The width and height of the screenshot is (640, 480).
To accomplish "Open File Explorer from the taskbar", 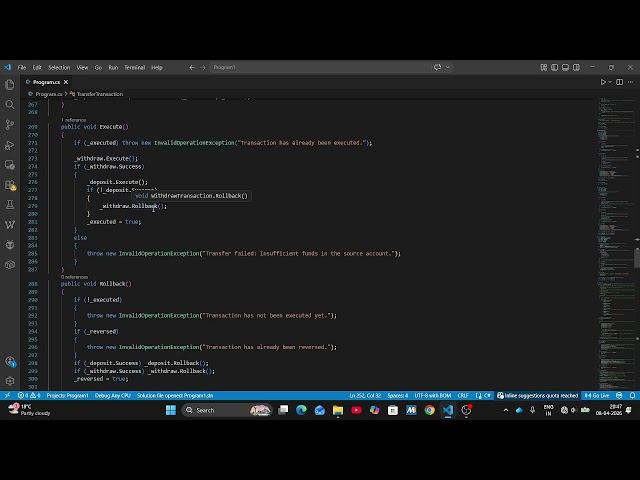I will tap(338, 410).
